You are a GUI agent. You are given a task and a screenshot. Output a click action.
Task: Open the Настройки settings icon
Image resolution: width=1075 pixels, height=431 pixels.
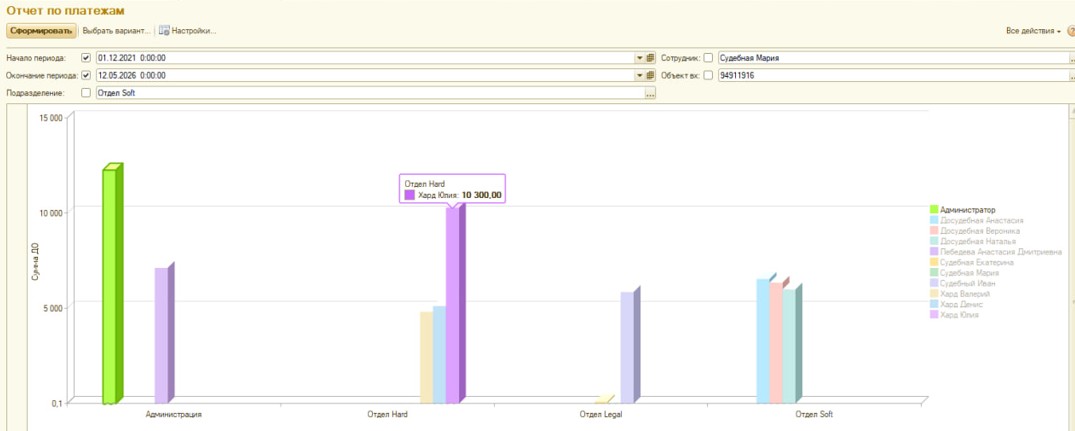click(x=164, y=31)
